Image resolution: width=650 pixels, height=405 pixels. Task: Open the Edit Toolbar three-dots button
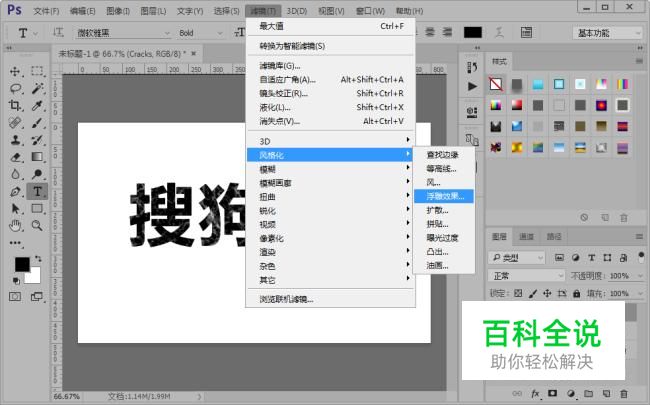coord(15,243)
